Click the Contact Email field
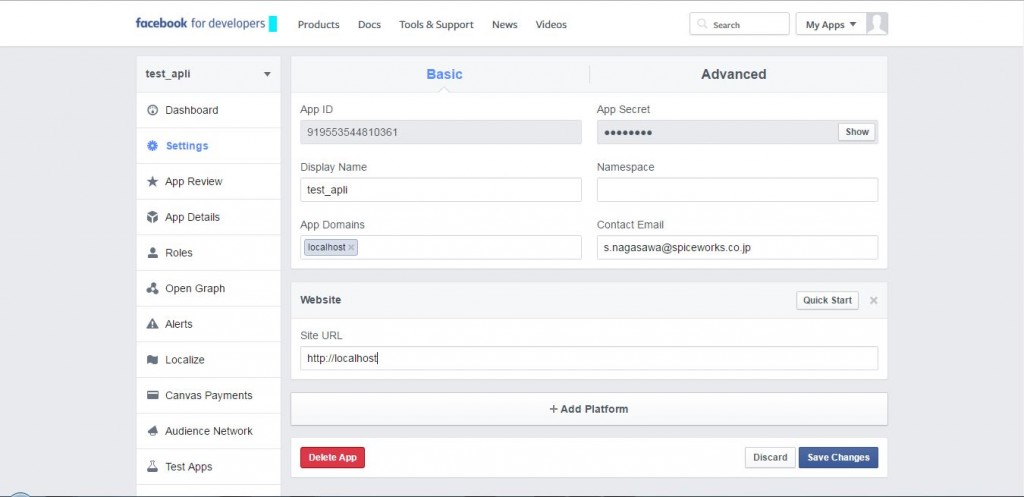Screen dimensions: 1024x497 (x=737, y=248)
